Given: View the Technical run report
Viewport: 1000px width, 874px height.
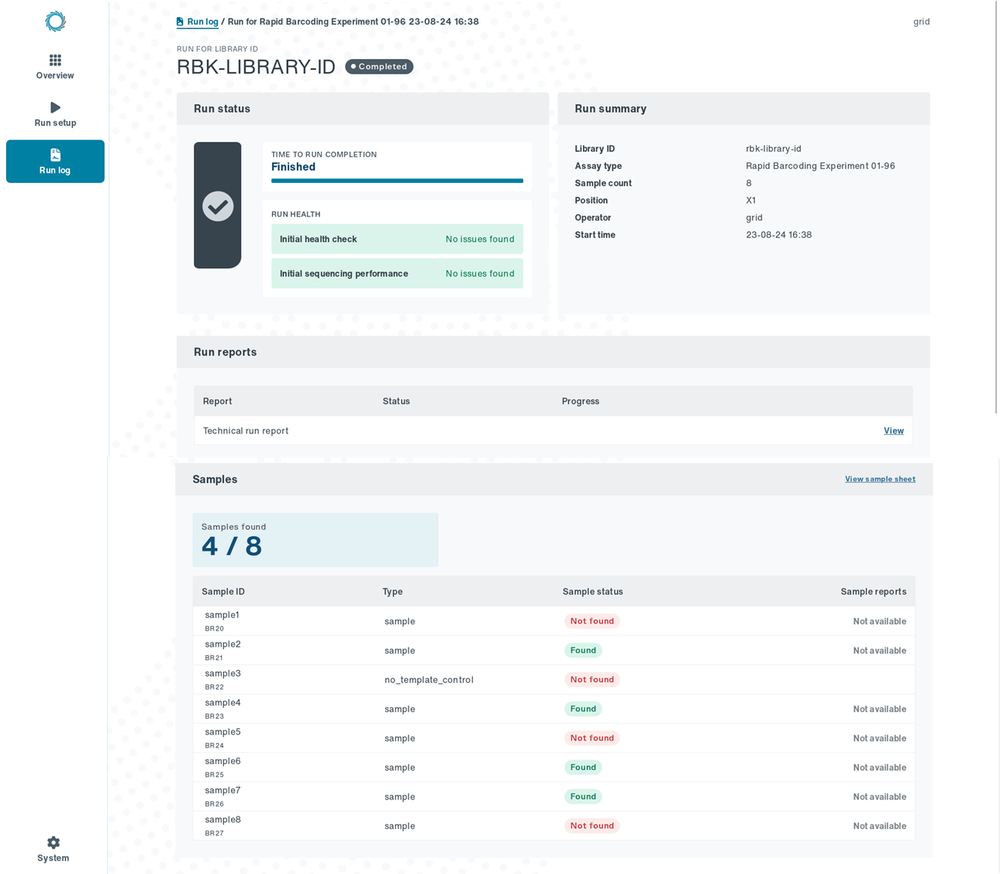Looking at the screenshot, I should 893,431.
